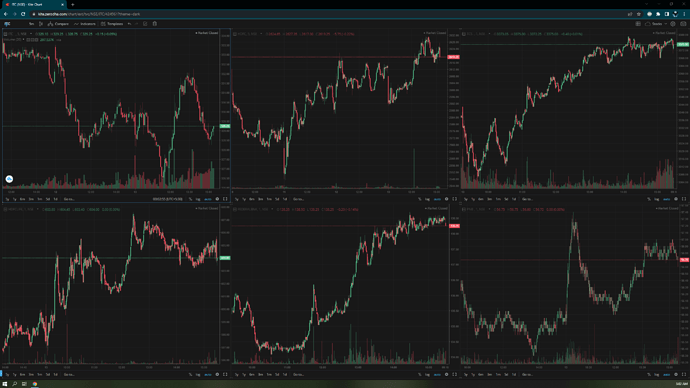Open the multi-chart layout grid icon

pos(638,24)
